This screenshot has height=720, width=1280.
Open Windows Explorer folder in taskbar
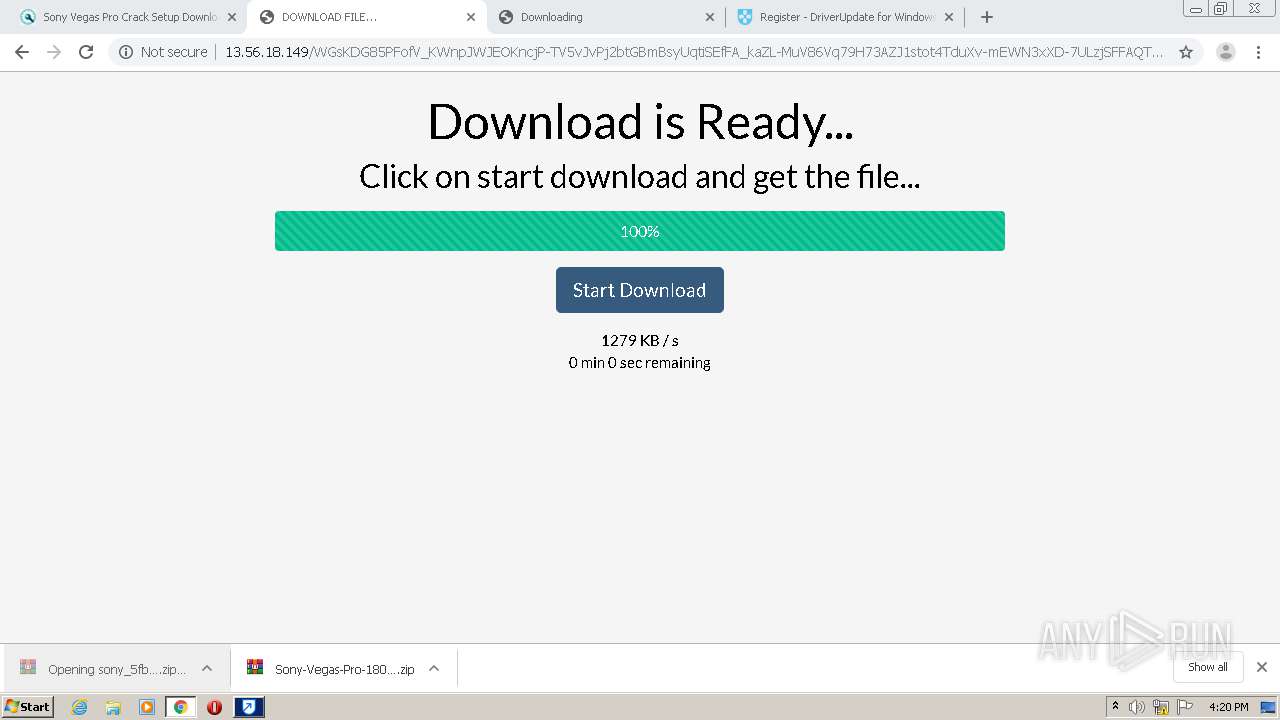(113, 707)
